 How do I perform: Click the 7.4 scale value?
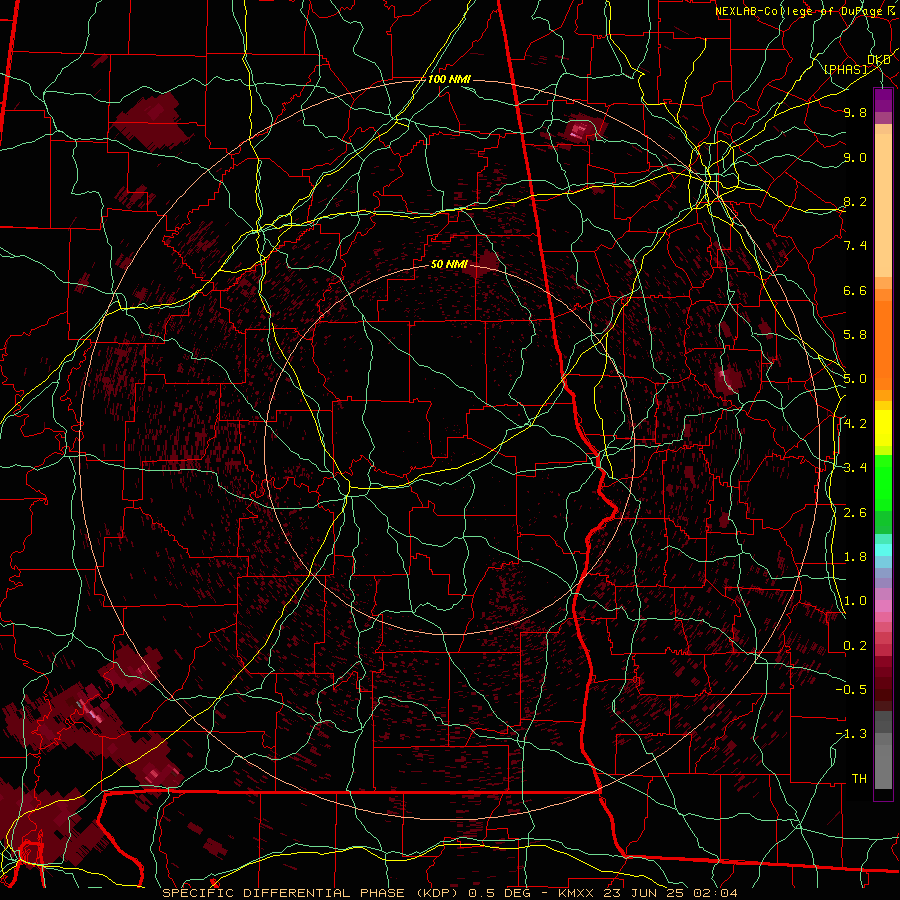[x=855, y=246]
